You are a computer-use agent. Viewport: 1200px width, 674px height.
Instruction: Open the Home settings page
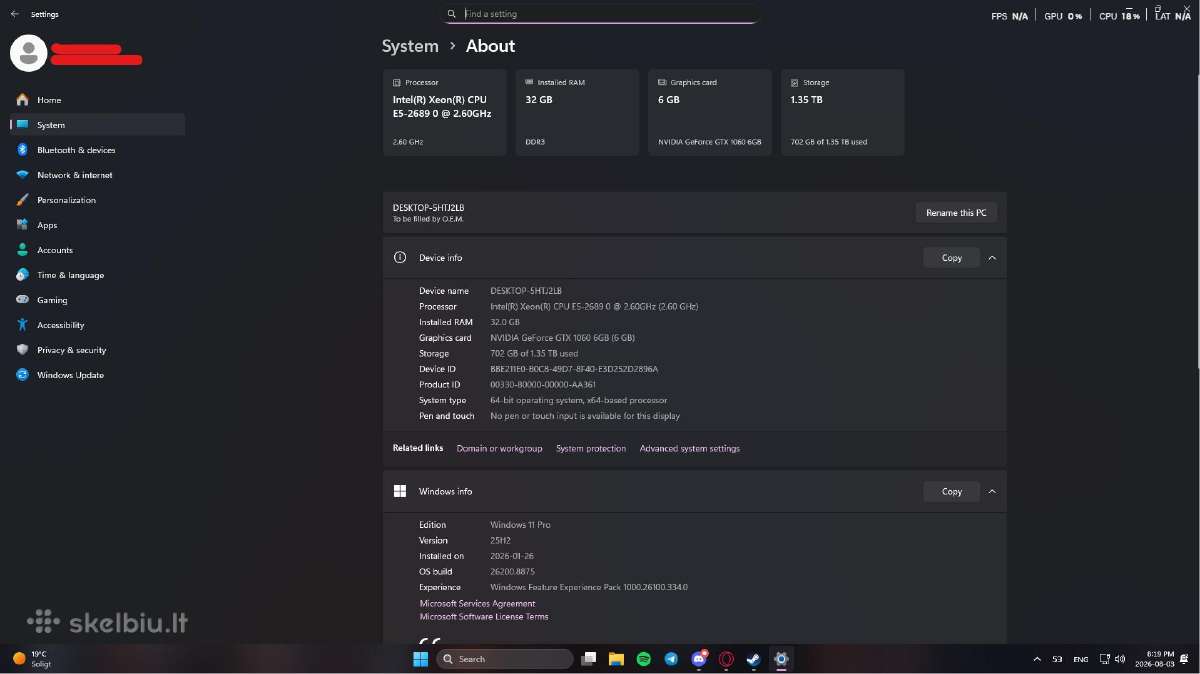[x=97, y=100]
